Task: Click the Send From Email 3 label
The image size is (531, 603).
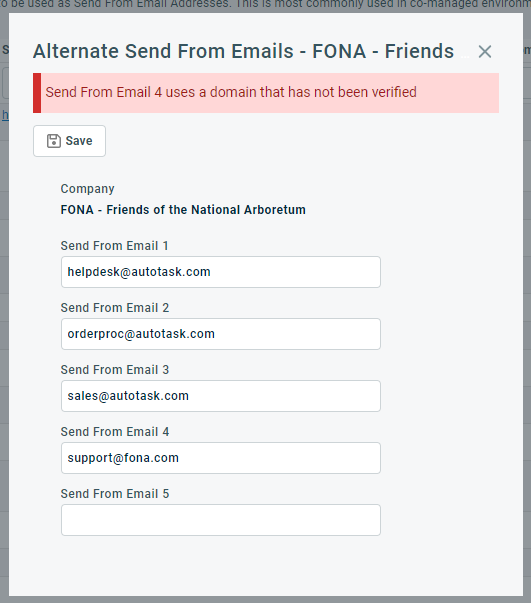Action: coord(115,370)
